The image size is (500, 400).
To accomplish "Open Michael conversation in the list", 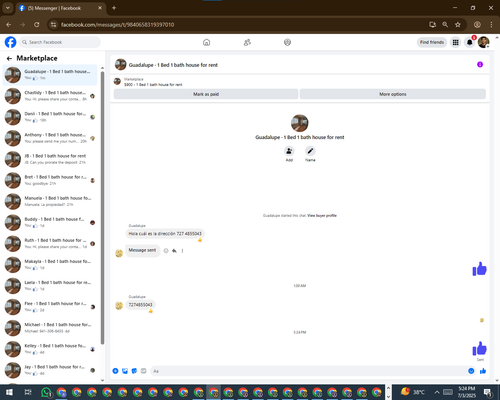I will 50,328.
